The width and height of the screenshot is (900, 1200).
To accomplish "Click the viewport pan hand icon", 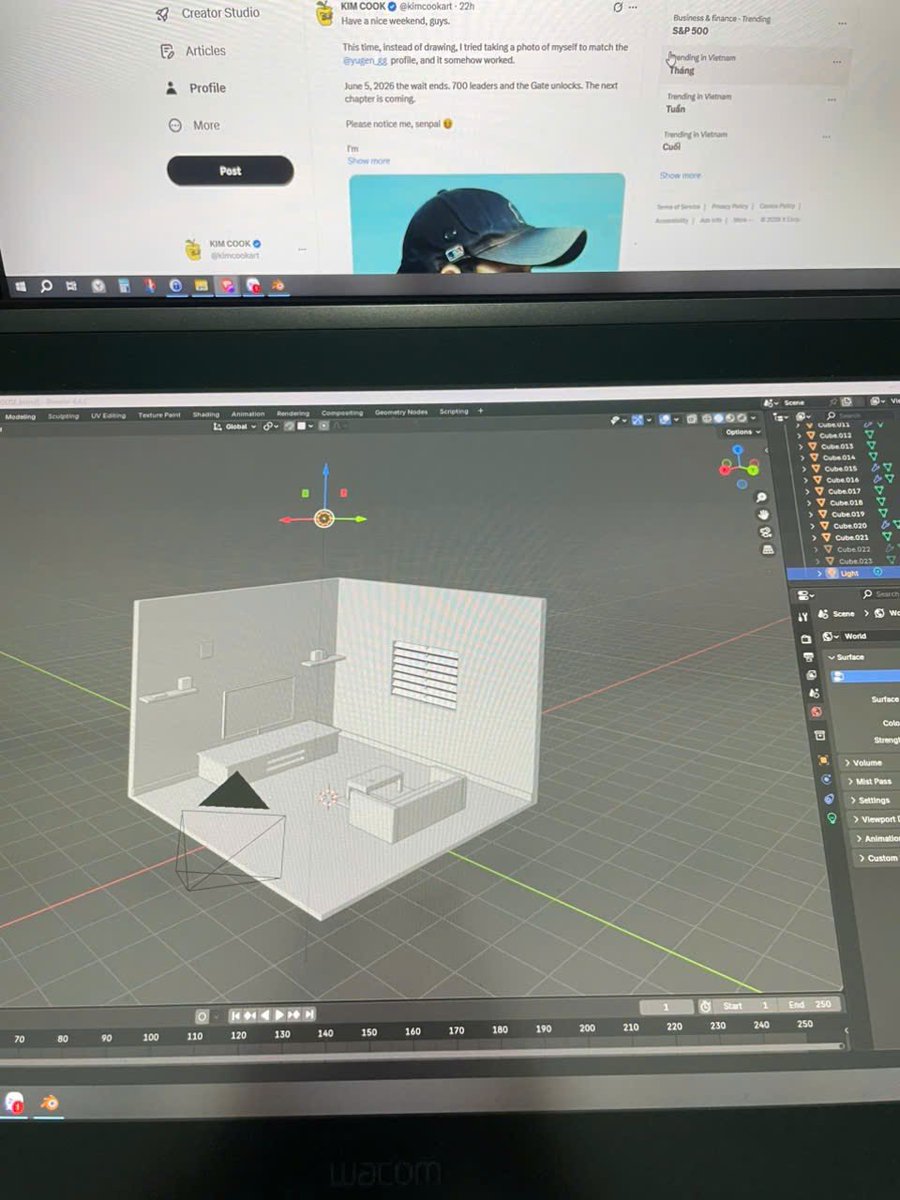I will [764, 515].
